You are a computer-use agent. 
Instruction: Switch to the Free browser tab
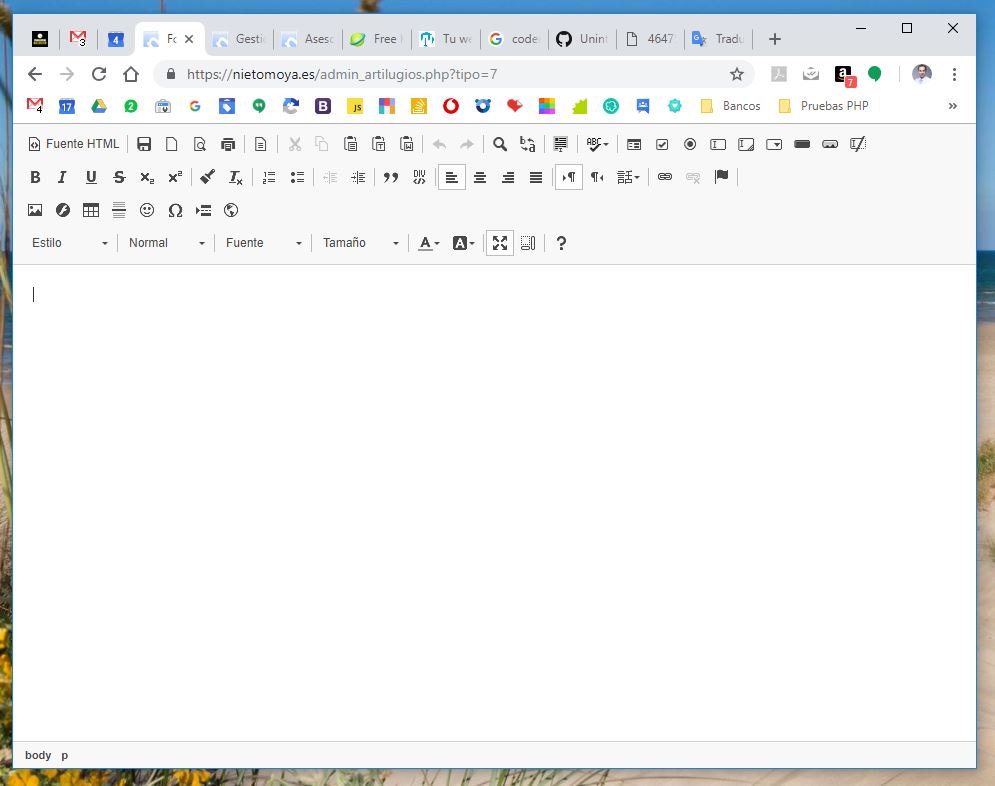tap(377, 39)
